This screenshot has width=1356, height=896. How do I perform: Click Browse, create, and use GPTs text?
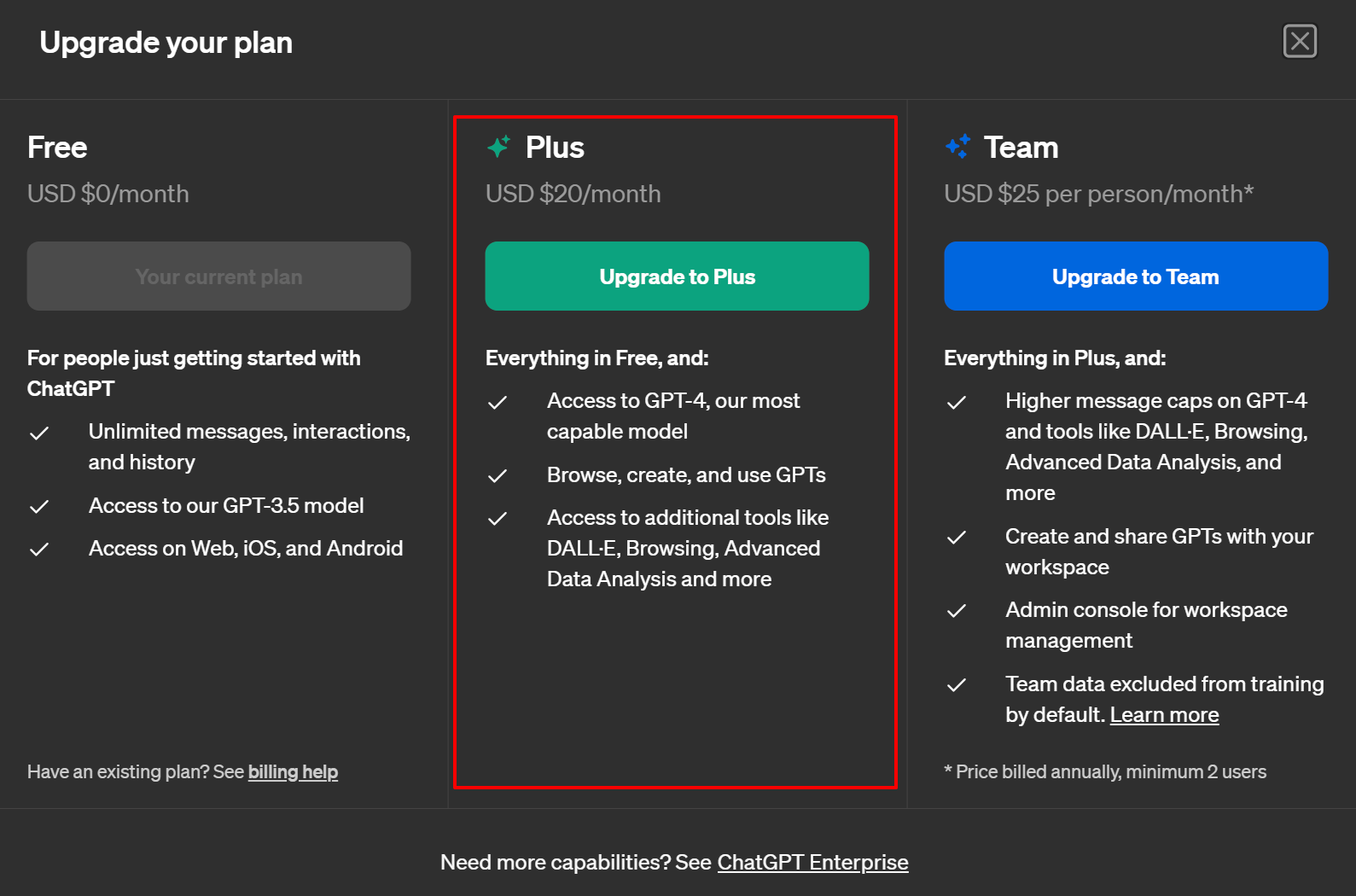coord(686,474)
